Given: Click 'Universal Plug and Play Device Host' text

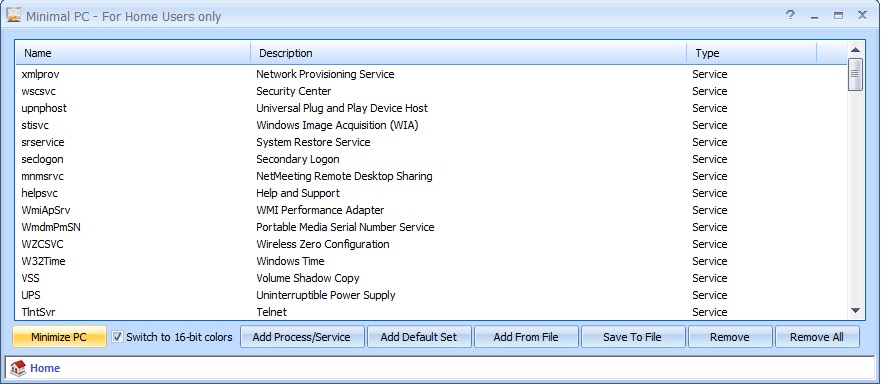Looking at the screenshot, I should (x=342, y=108).
